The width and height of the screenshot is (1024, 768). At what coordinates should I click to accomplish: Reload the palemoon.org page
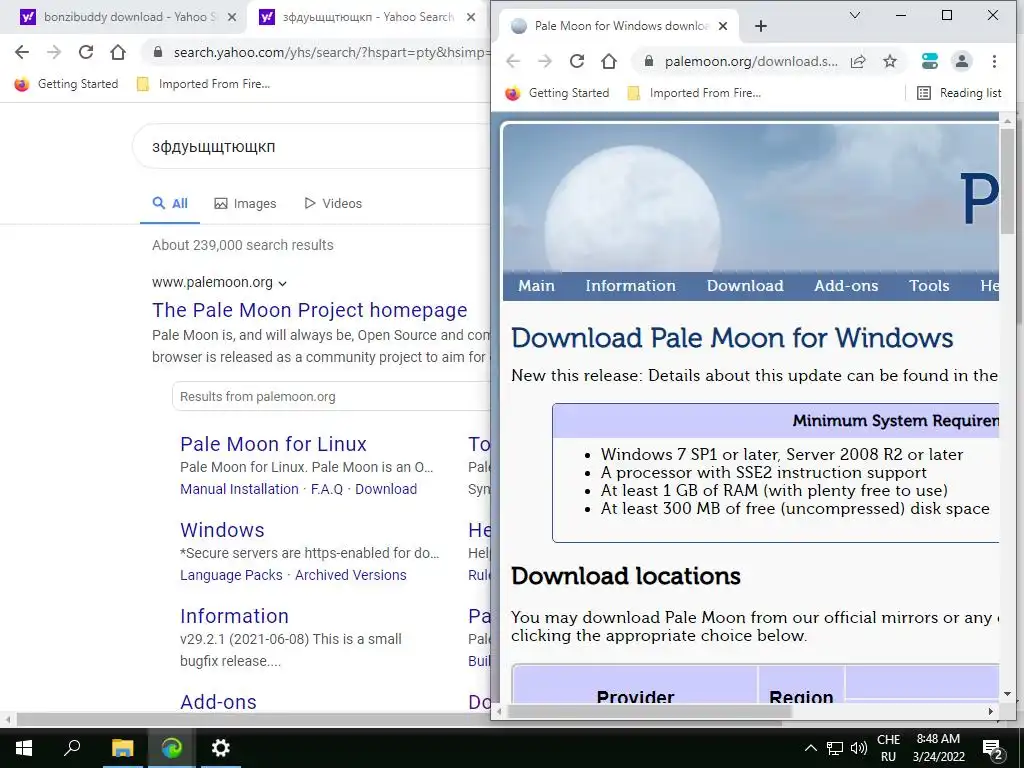coord(577,61)
